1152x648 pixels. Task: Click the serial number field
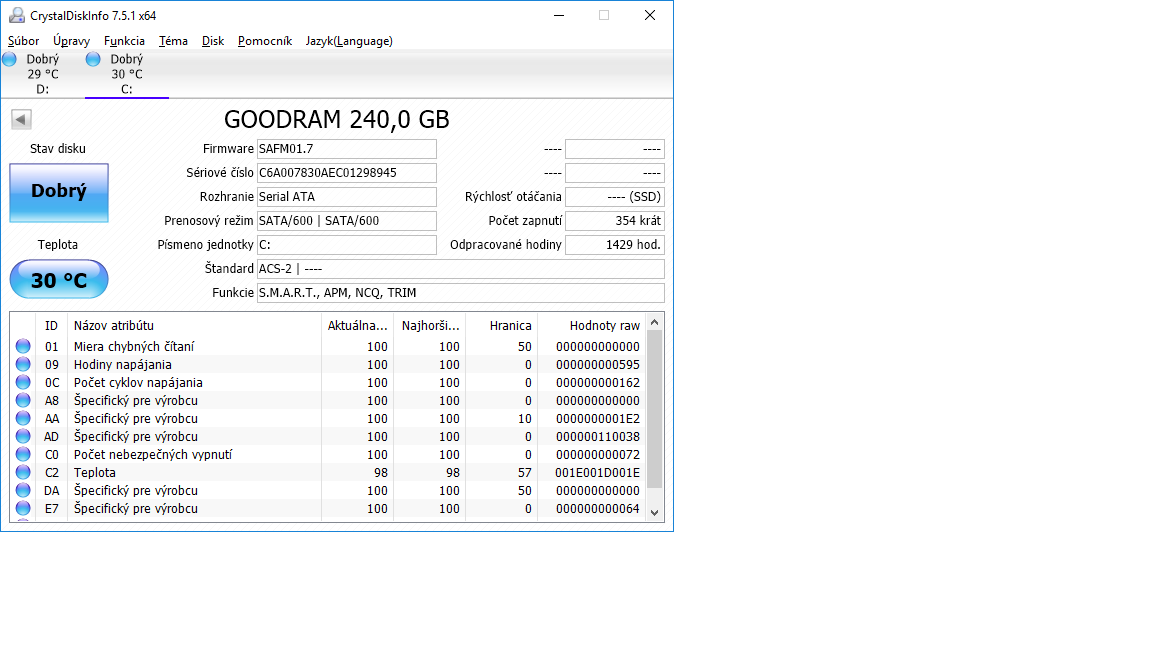pos(347,173)
